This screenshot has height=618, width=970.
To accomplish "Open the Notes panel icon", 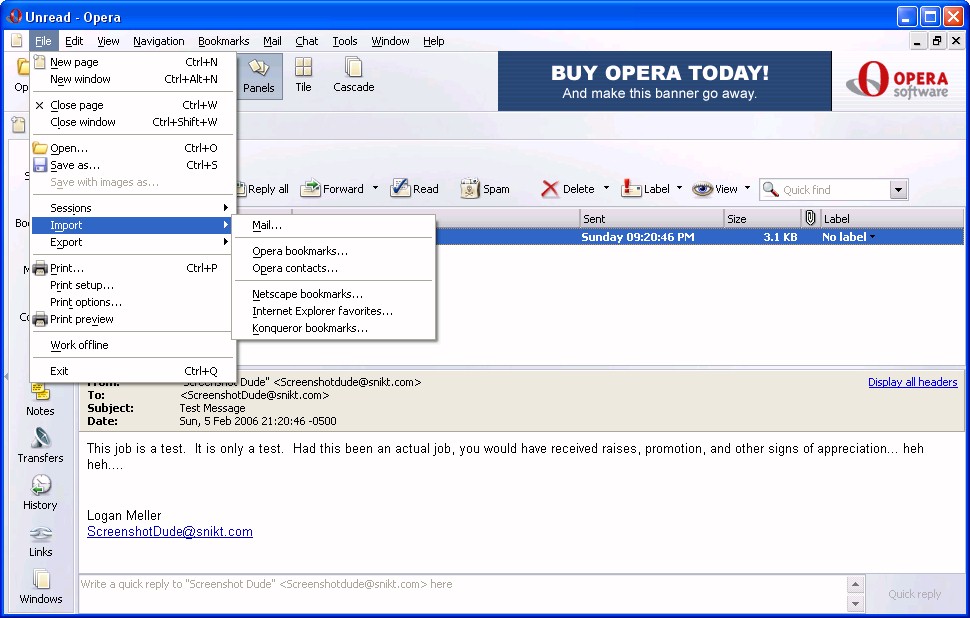I will click(x=40, y=392).
